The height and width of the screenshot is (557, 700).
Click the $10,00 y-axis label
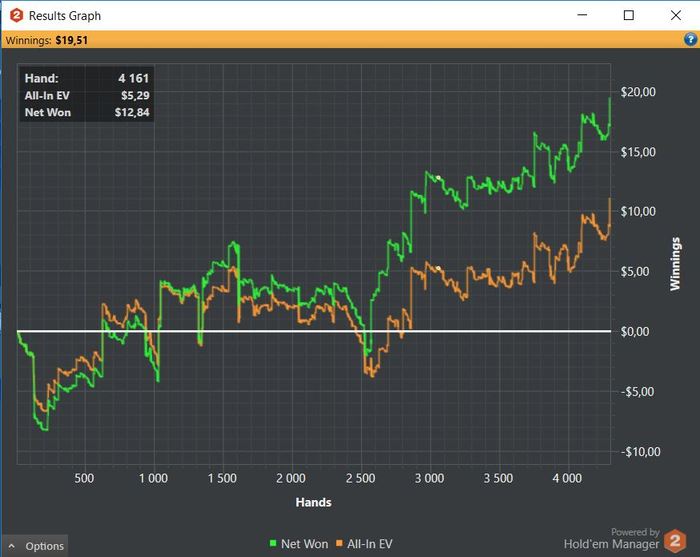tap(638, 211)
